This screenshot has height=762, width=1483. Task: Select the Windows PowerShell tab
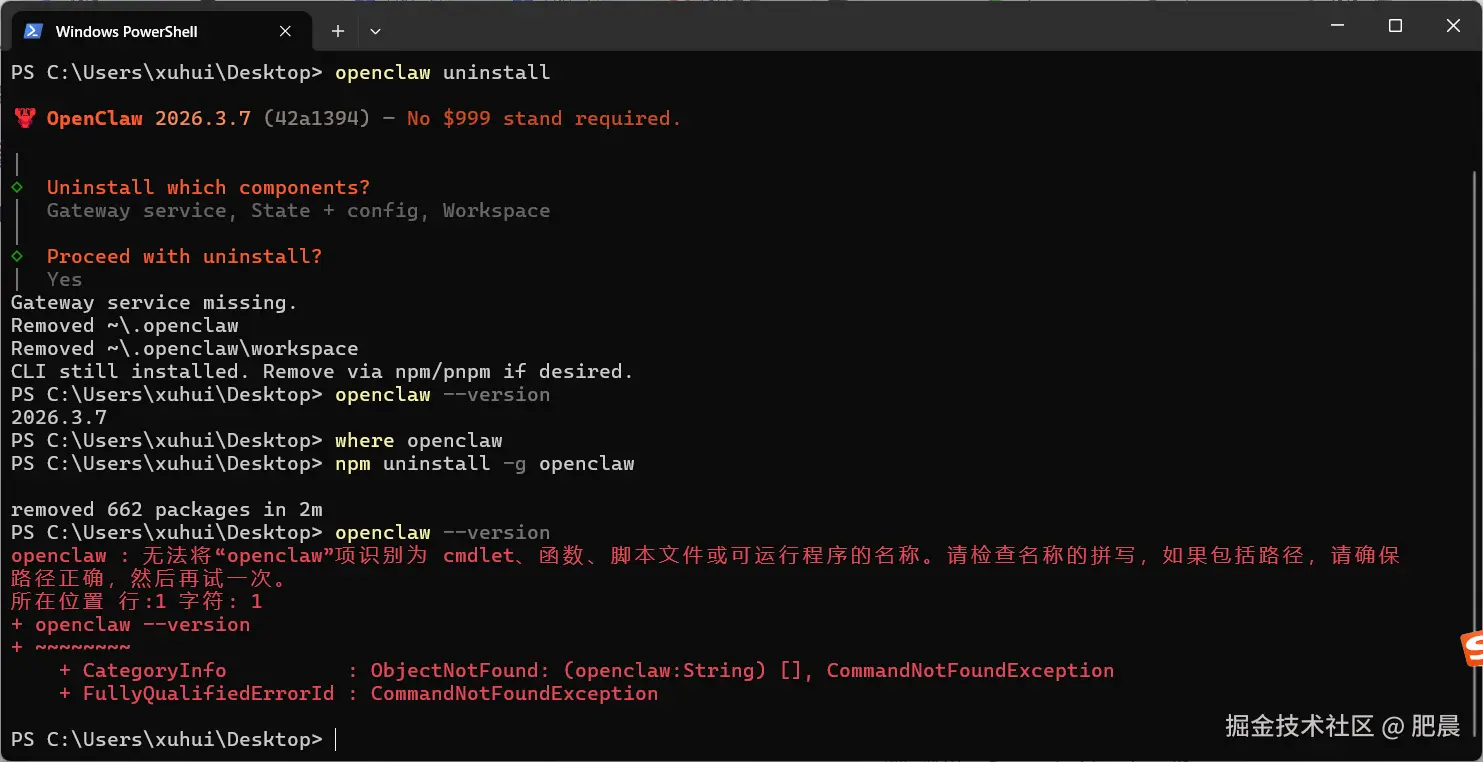click(x=126, y=31)
